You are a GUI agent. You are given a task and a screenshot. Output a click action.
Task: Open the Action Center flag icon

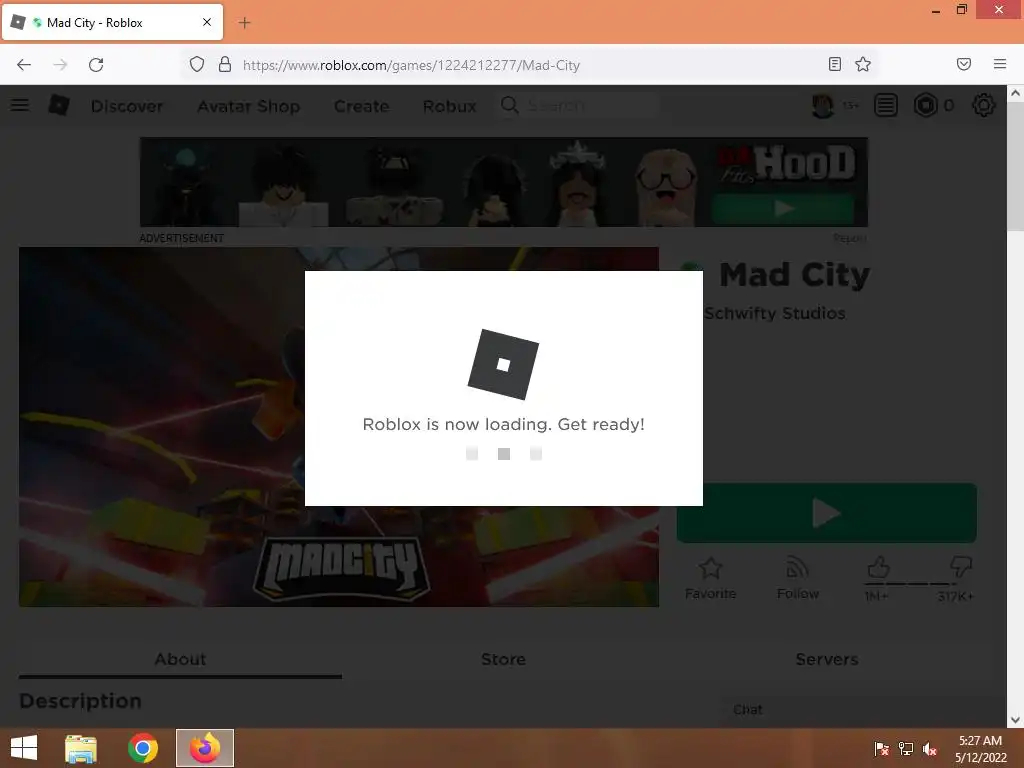[x=881, y=749]
